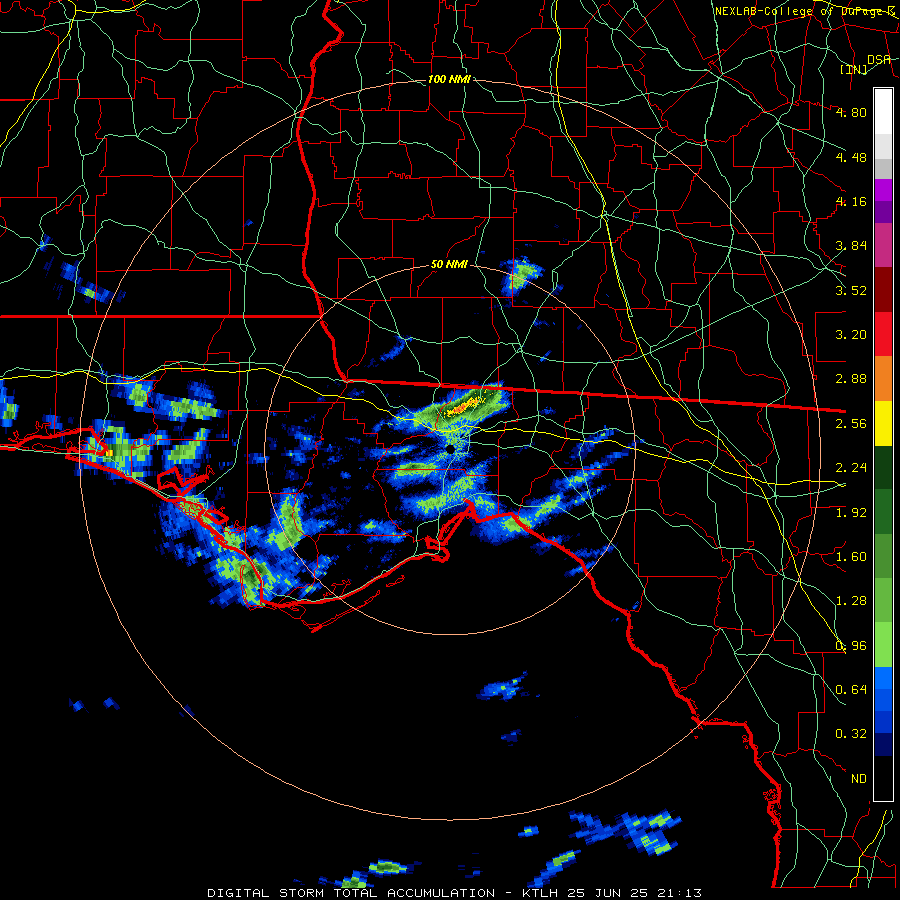The height and width of the screenshot is (900, 900).
Task: Select the 3.52 legend value
Action: 851,290
